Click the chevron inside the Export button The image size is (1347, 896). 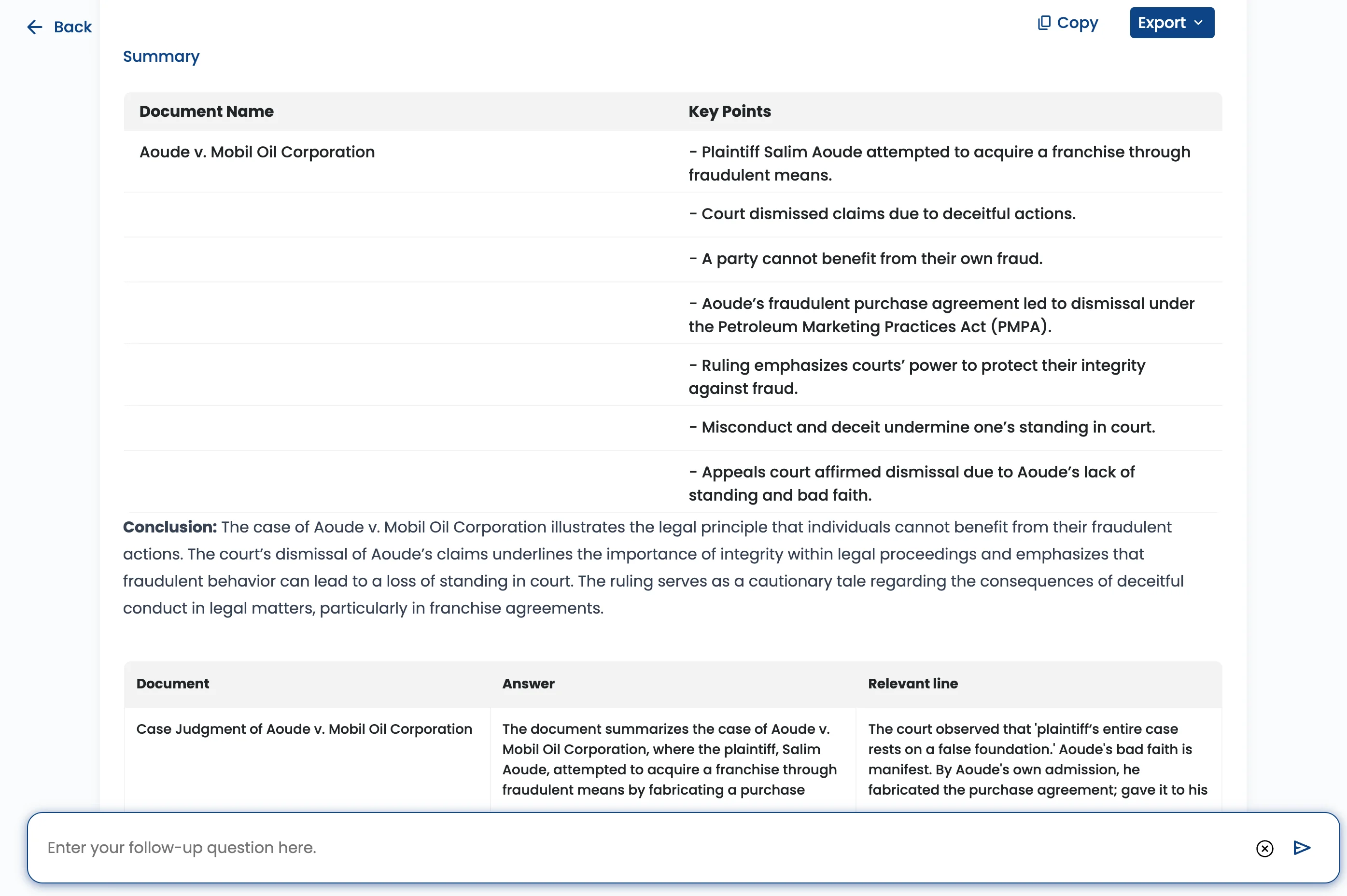click(x=1198, y=23)
